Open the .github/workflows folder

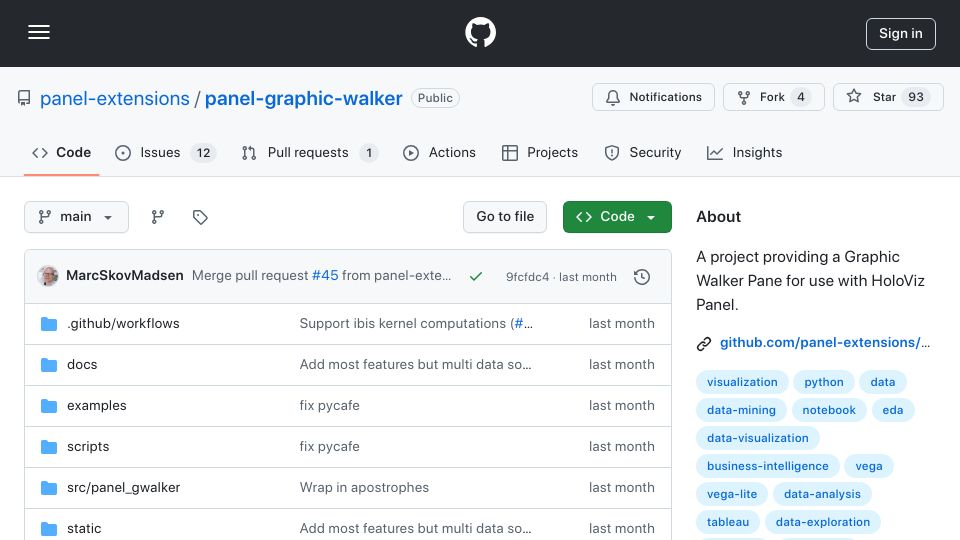pos(123,323)
